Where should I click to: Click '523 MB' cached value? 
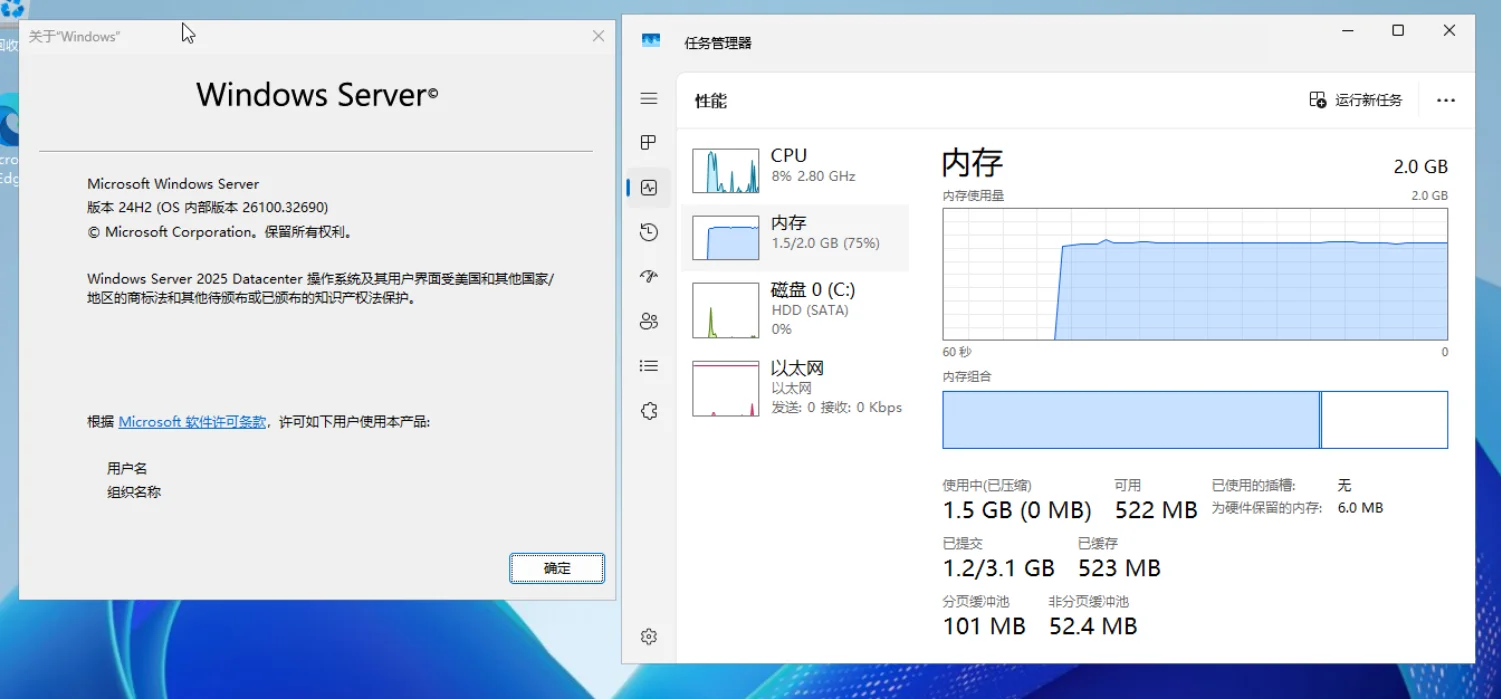click(1119, 568)
